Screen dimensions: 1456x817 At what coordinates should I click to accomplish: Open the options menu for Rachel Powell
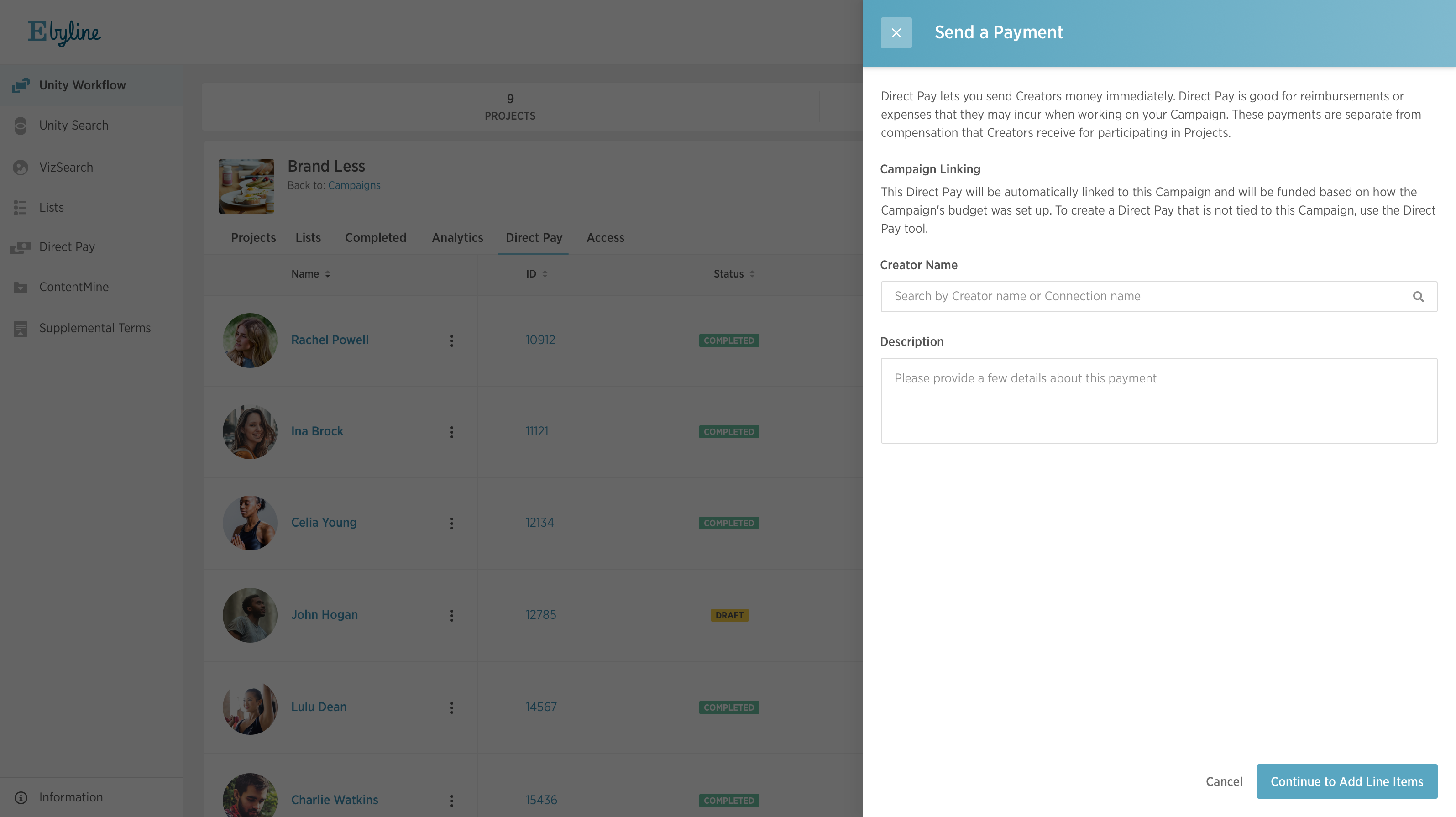(x=451, y=340)
